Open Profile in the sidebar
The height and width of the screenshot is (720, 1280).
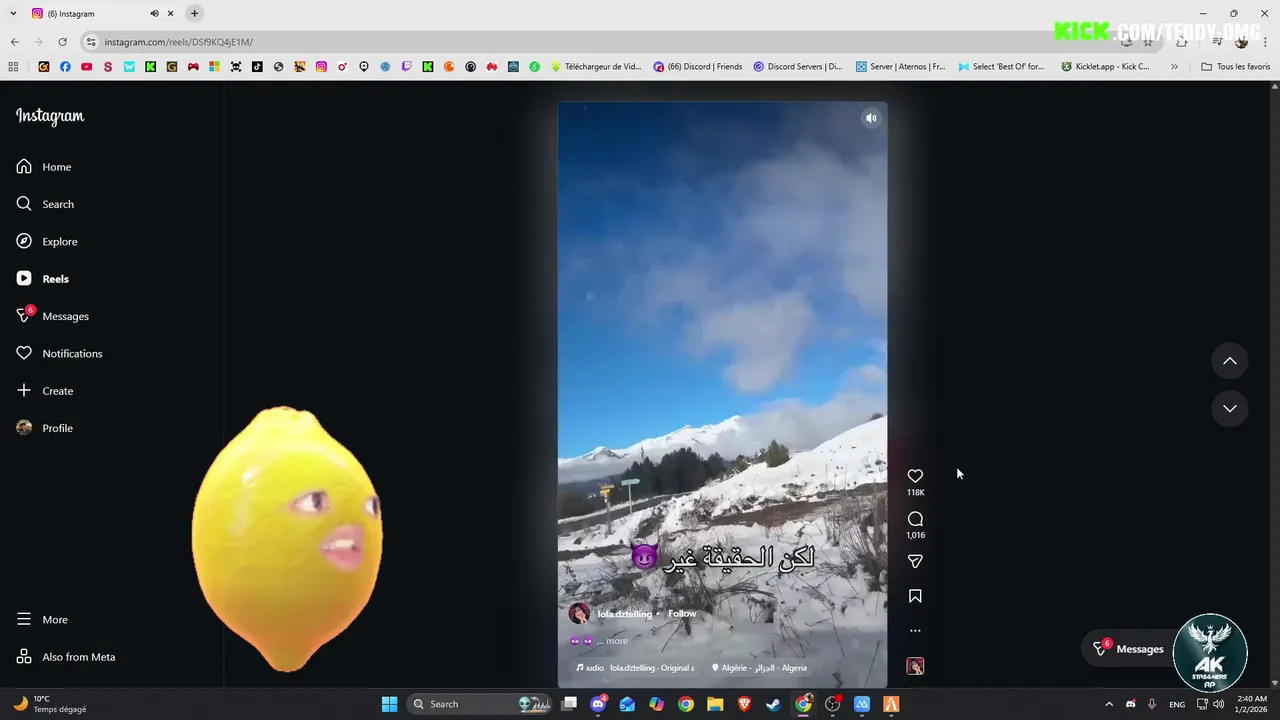[x=45, y=428]
